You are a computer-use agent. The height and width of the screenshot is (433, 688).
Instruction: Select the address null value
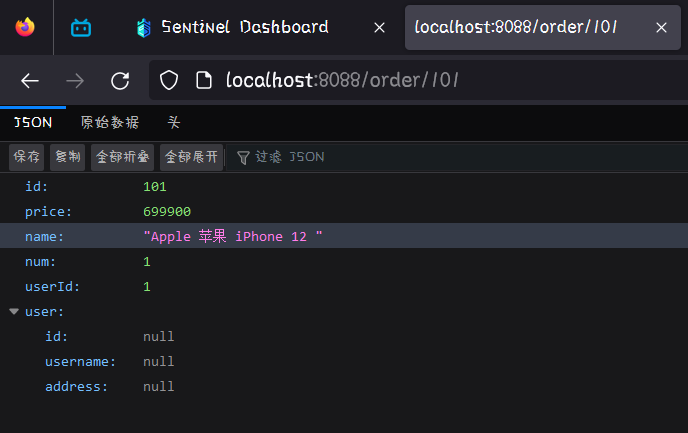(159, 386)
